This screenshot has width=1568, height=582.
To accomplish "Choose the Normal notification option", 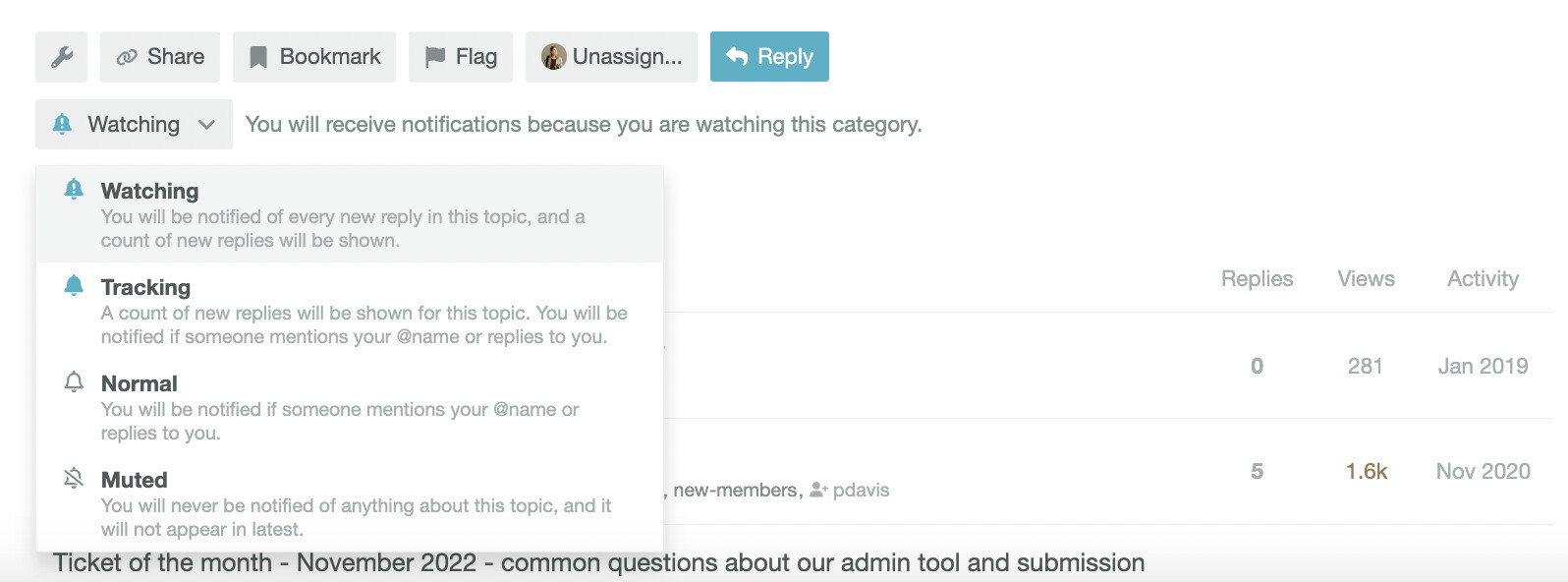I will click(140, 383).
